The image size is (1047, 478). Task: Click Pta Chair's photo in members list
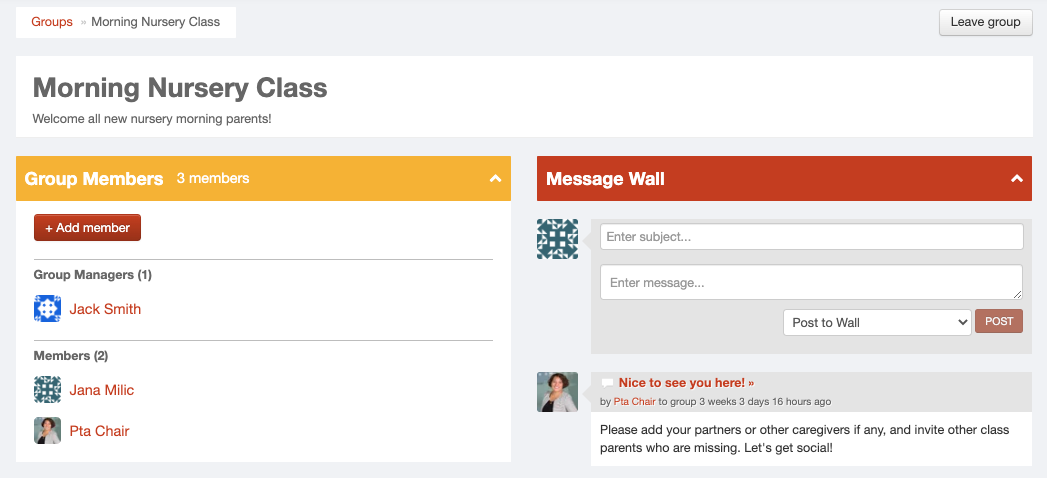coord(47,431)
